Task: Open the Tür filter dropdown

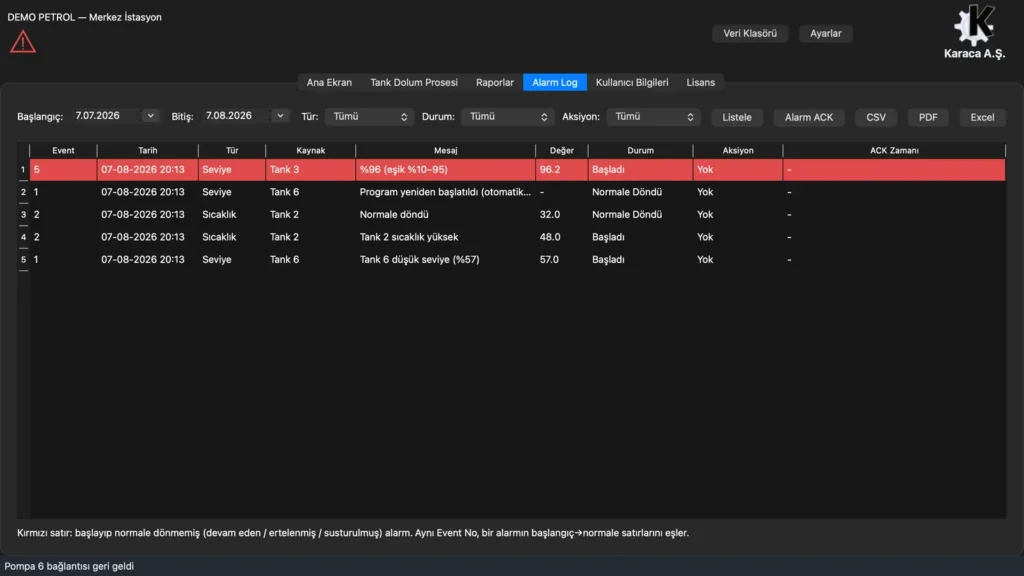Action: (x=369, y=117)
